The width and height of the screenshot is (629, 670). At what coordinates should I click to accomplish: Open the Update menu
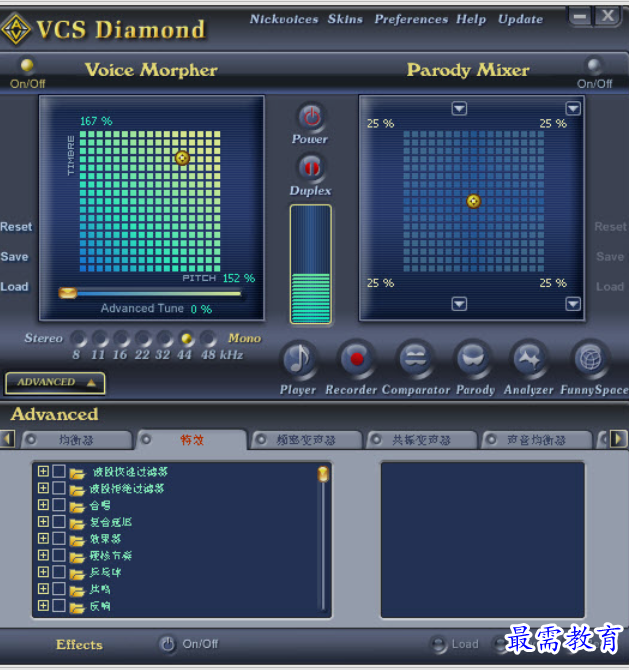[520, 19]
